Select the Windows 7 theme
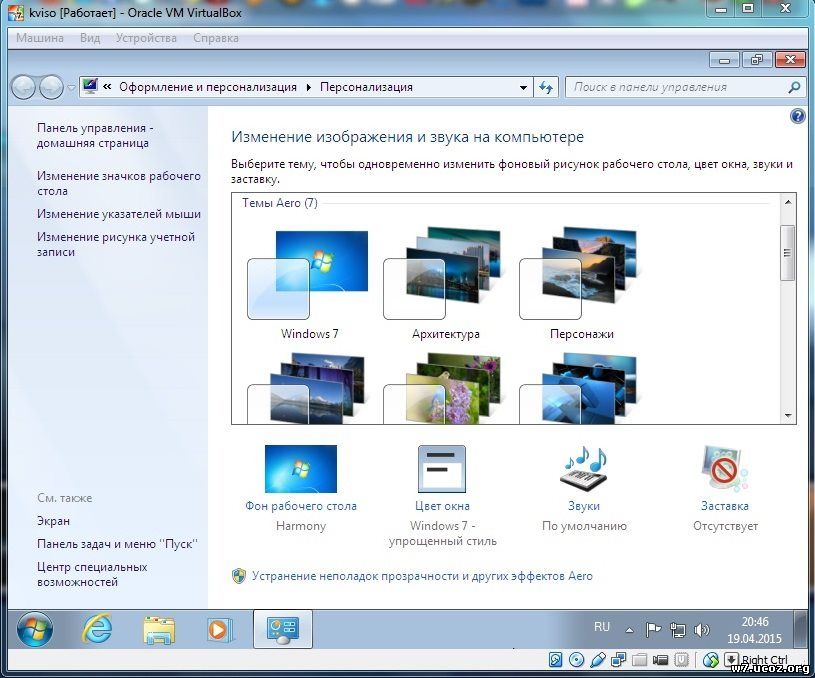The height and width of the screenshot is (678, 815). (x=309, y=283)
